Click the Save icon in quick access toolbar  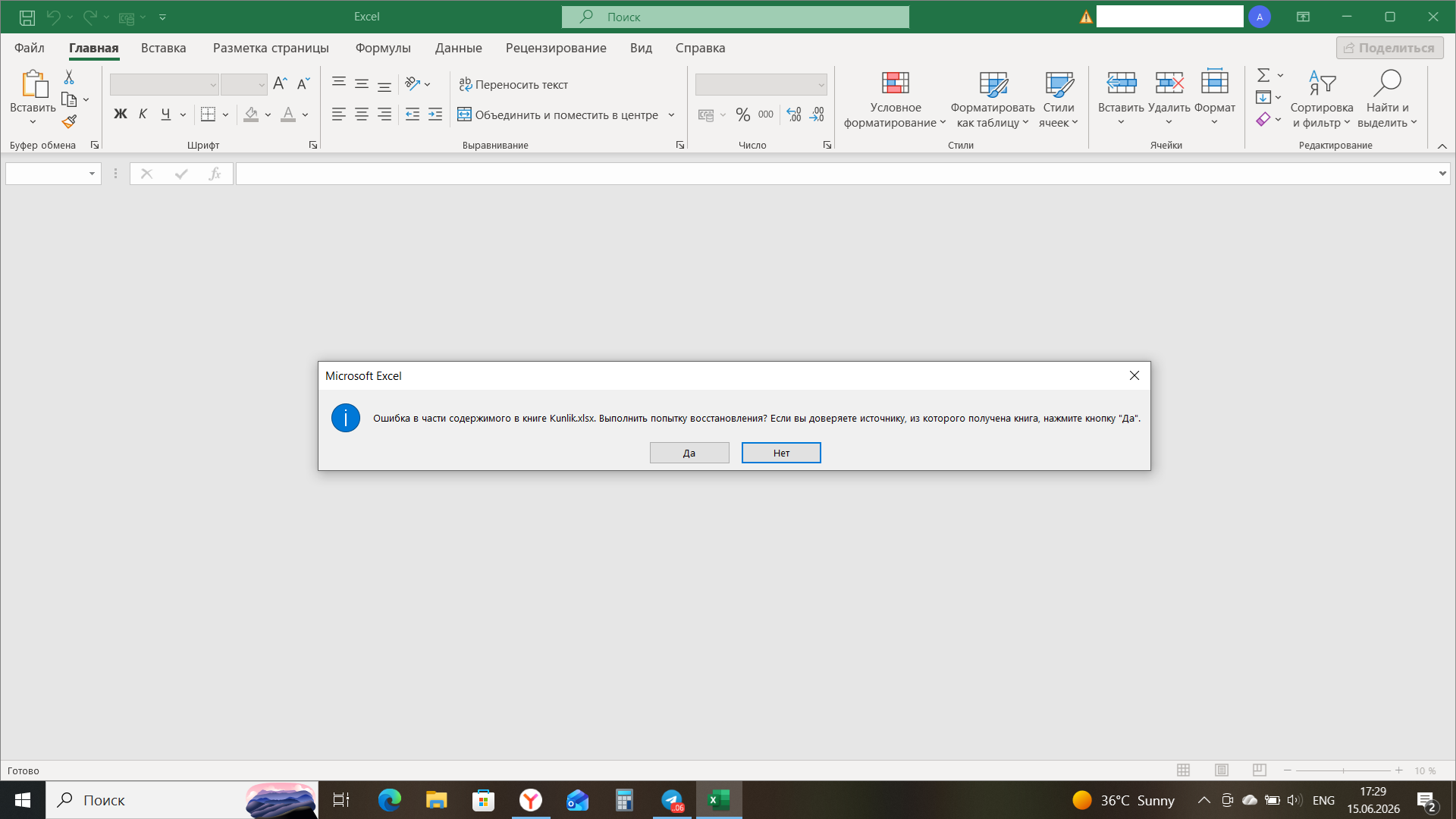pos(27,17)
